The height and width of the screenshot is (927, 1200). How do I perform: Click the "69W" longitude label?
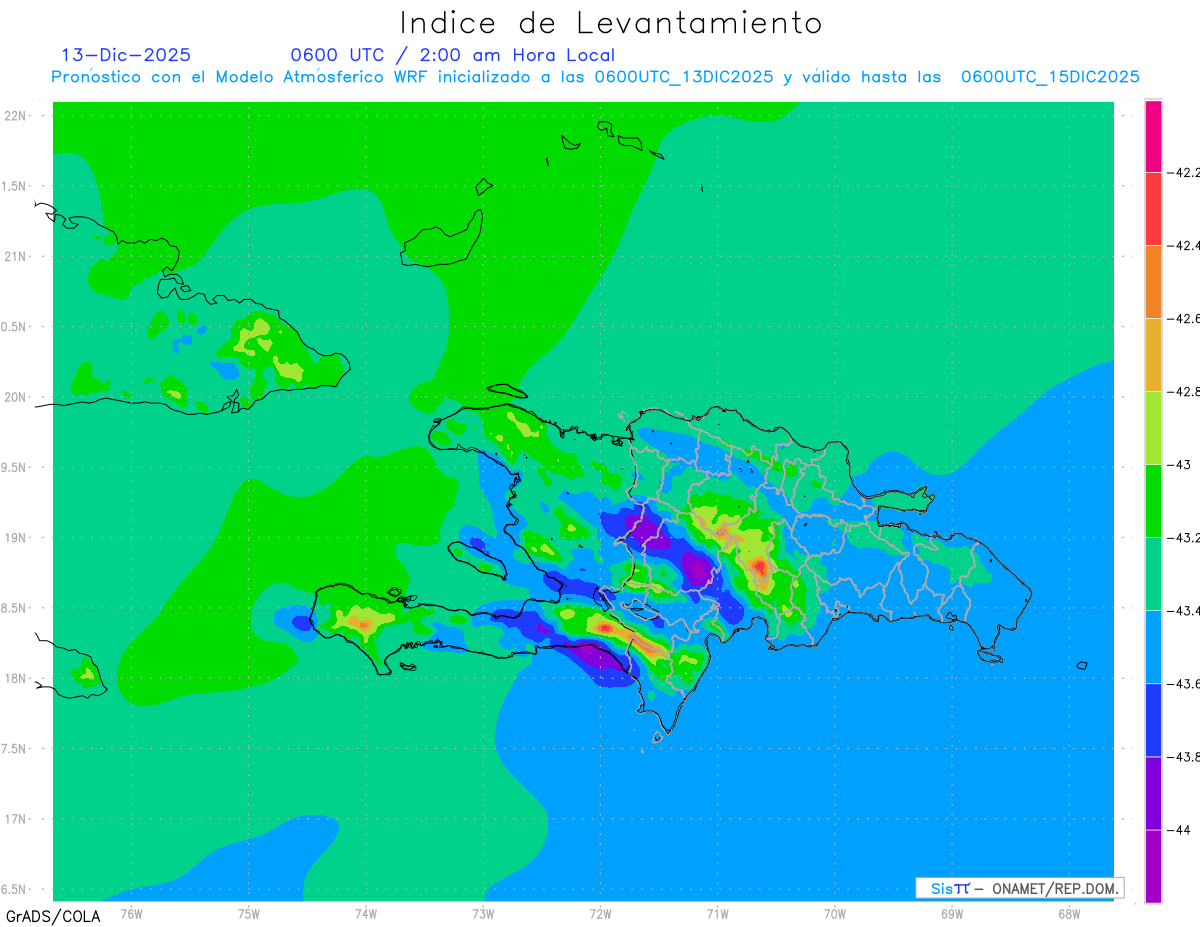(951, 913)
